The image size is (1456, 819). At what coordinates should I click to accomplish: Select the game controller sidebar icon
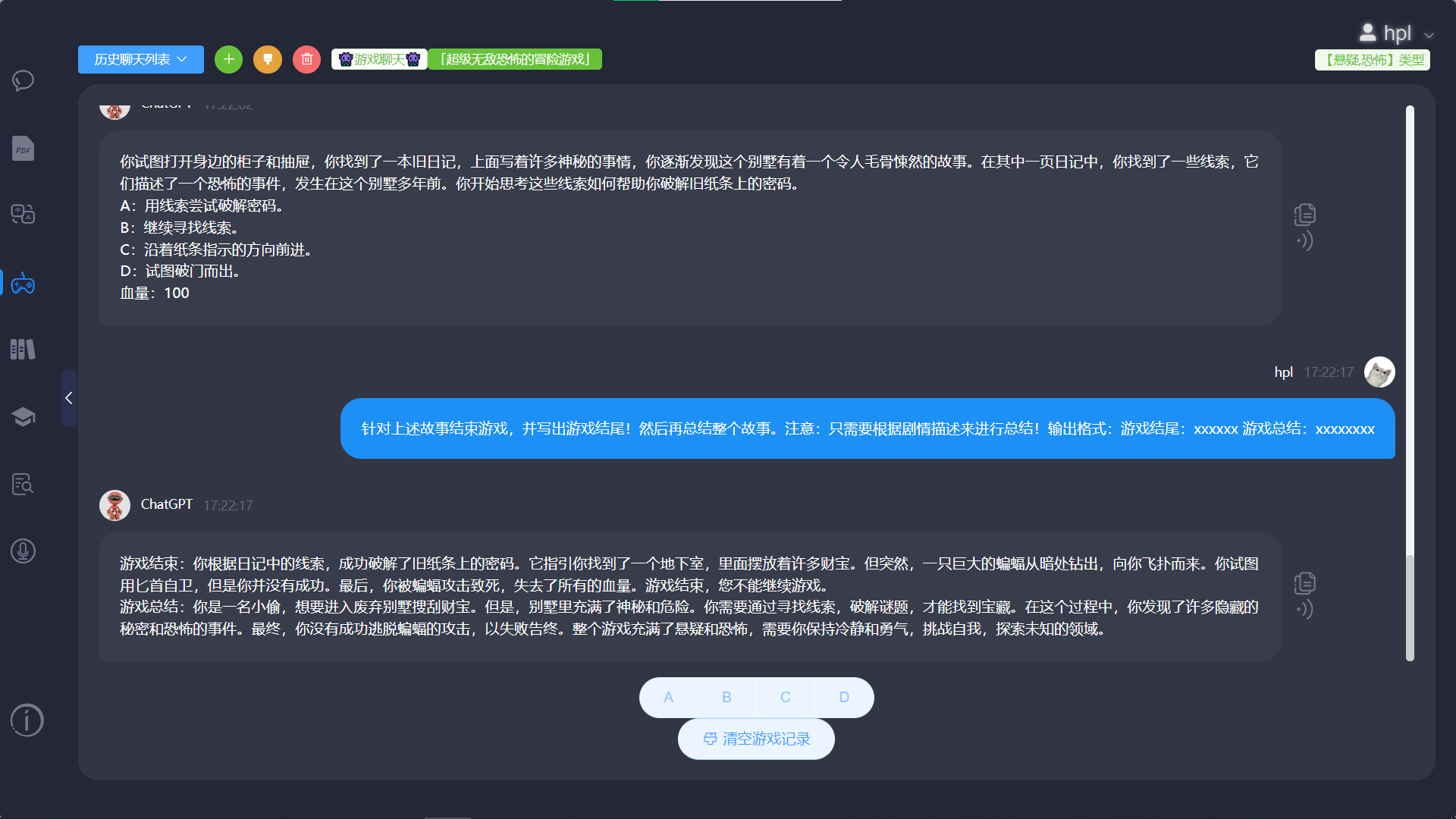(x=23, y=284)
